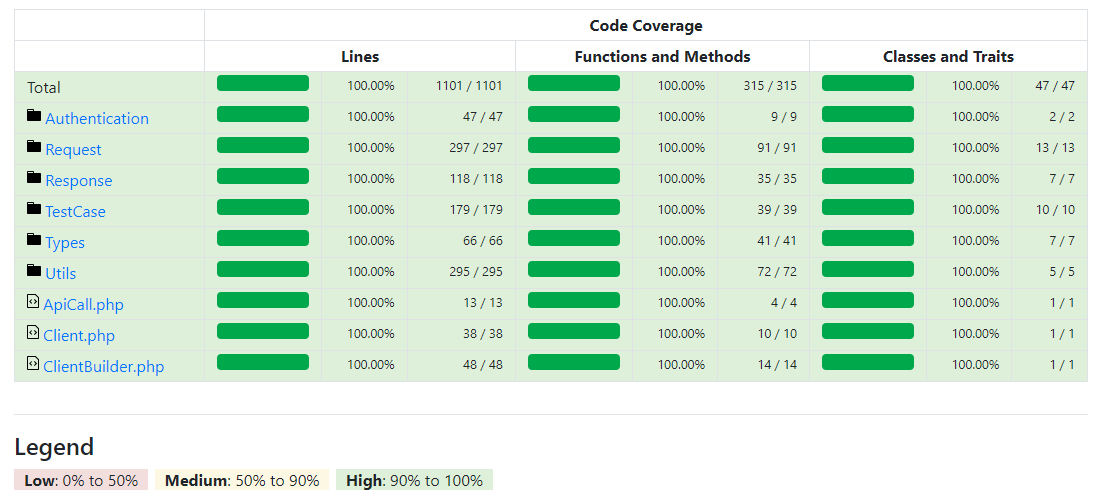Click the folder icon beside Response

point(34,177)
